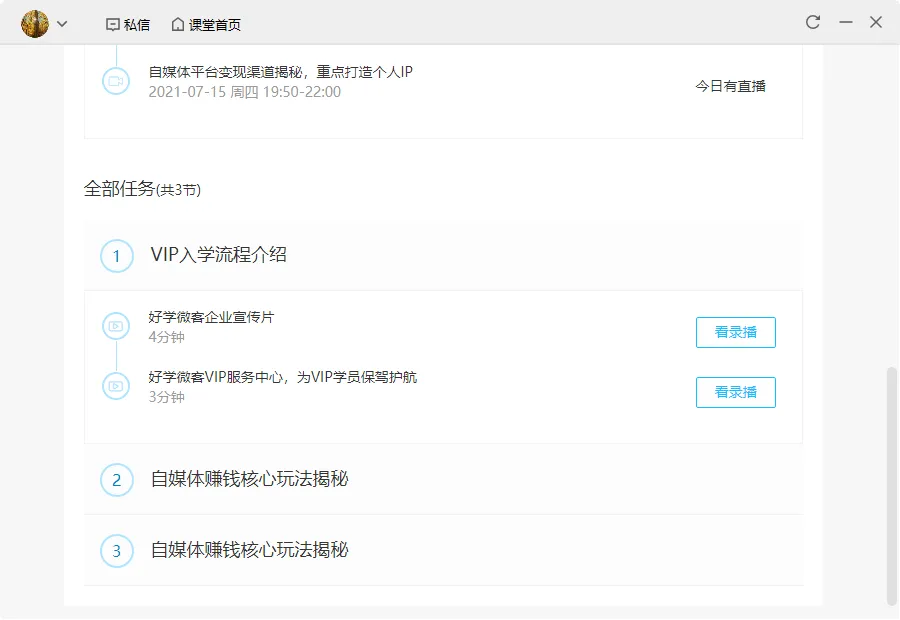Click the 4分钟 duration text
The width and height of the screenshot is (900, 620).
coord(166,337)
